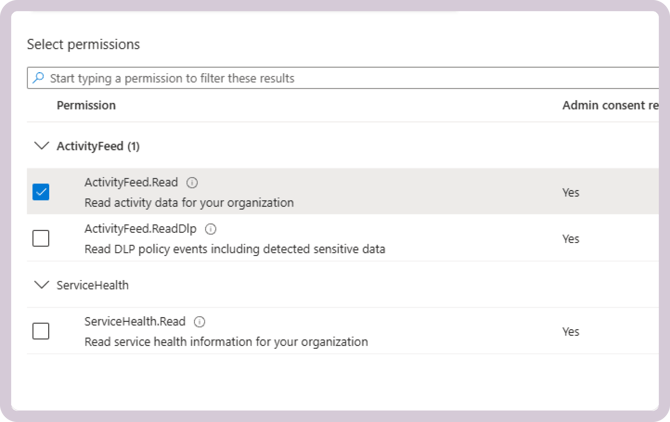Sort by the Permission column header
This screenshot has height=422, width=670.
tap(86, 105)
